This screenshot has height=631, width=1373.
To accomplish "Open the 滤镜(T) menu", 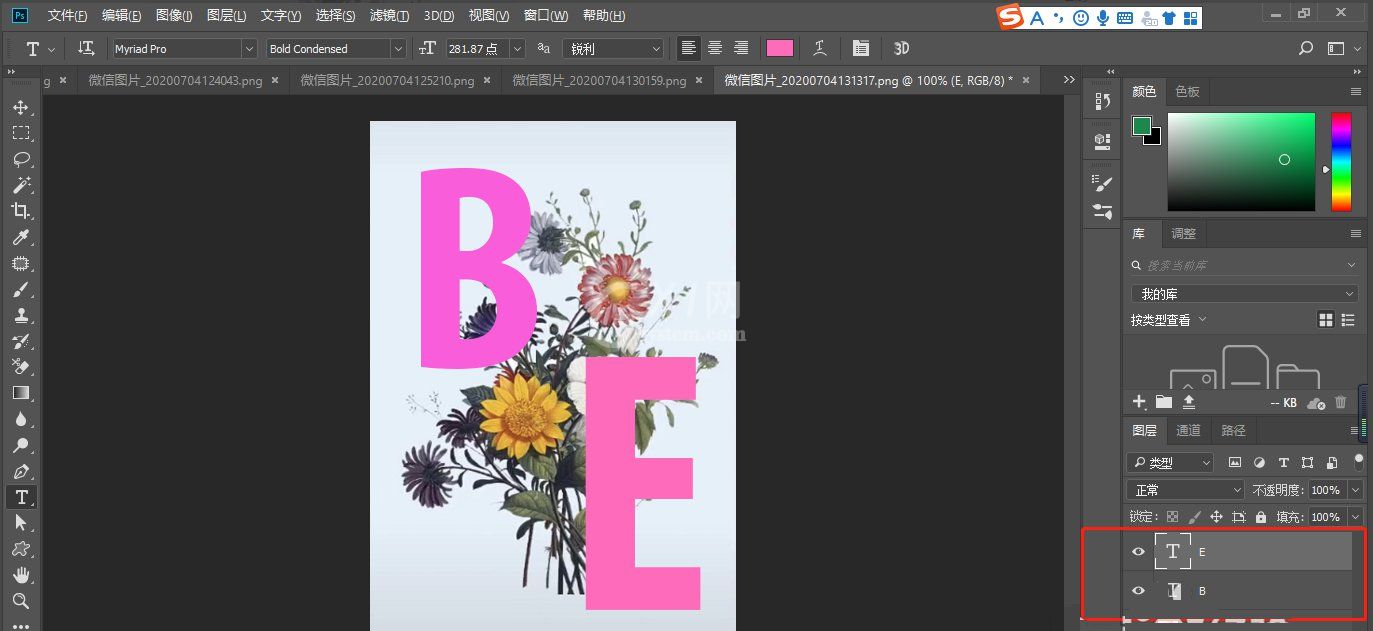I will [389, 16].
